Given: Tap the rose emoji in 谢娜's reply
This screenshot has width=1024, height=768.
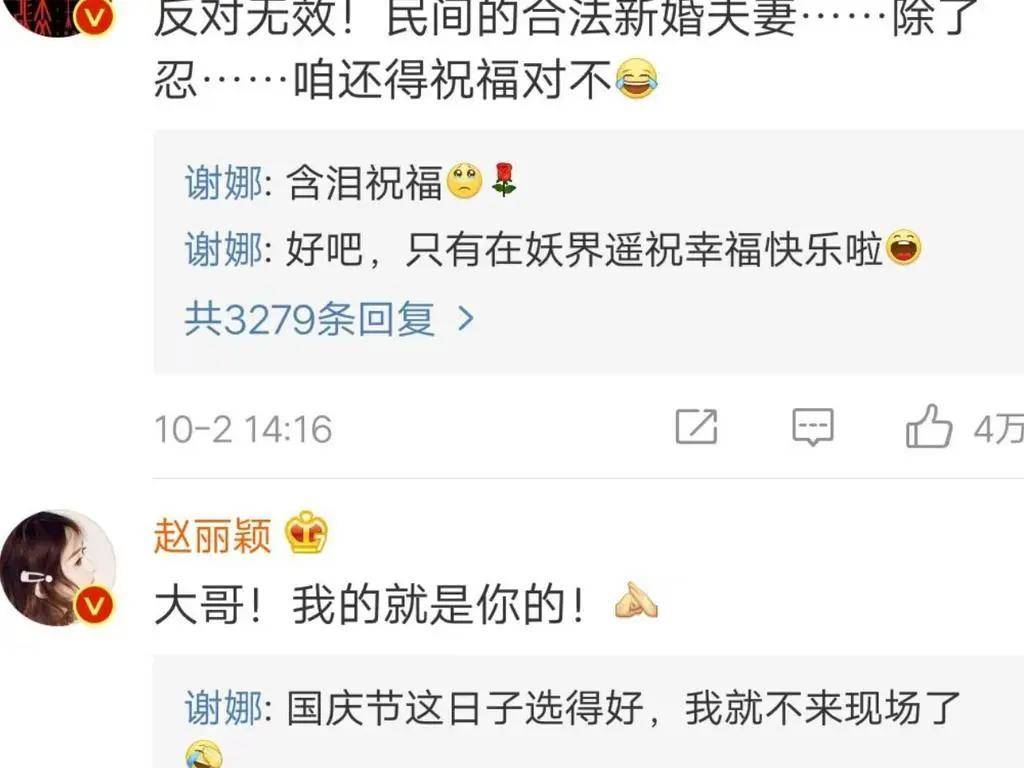Looking at the screenshot, I should tap(504, 181).
